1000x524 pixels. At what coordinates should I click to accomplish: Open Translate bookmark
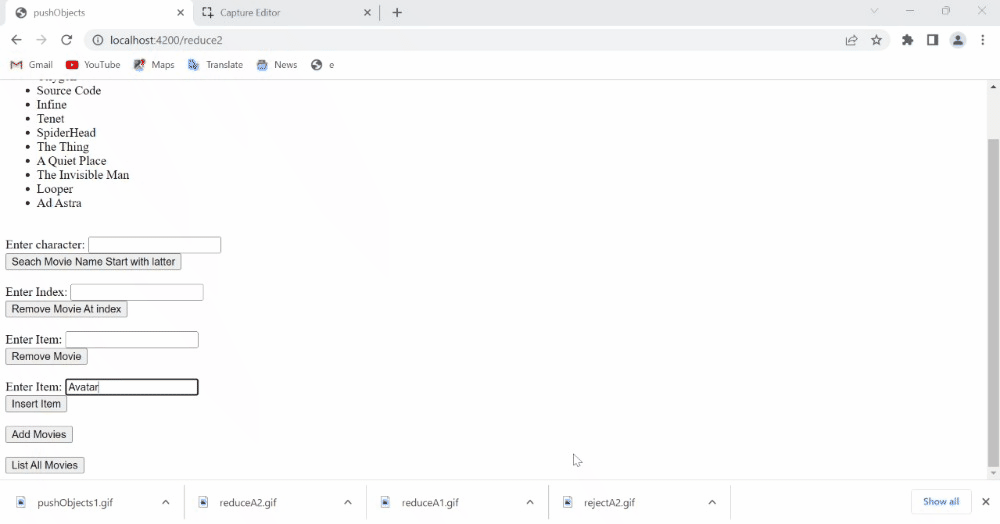(x=216, y=65)
